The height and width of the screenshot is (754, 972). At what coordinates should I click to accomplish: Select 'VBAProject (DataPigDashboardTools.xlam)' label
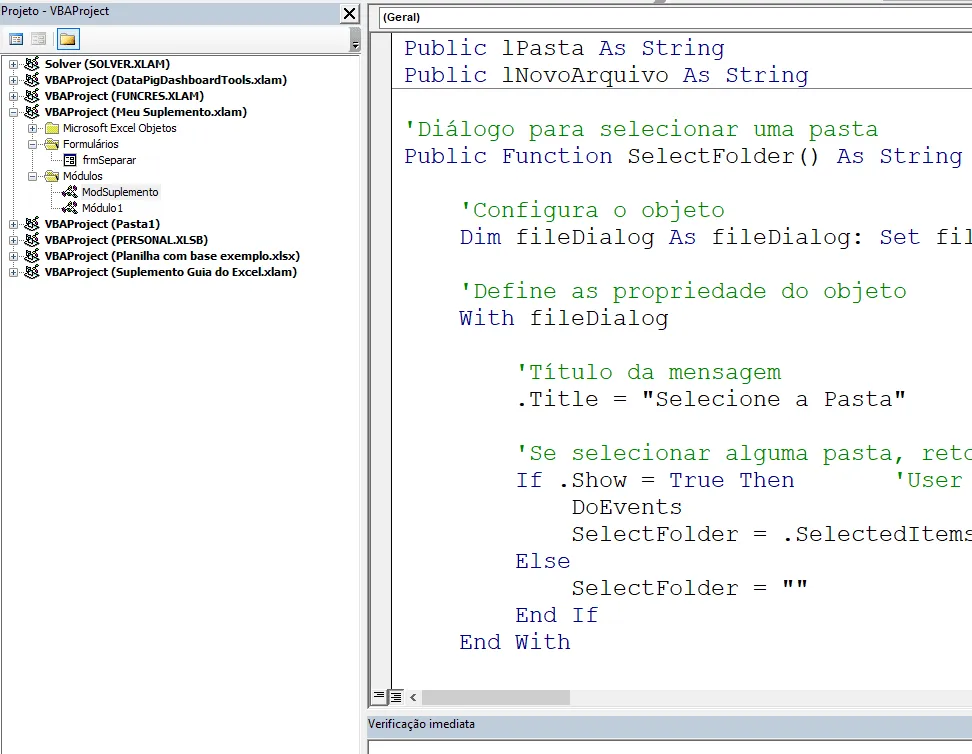coord(166,80)
